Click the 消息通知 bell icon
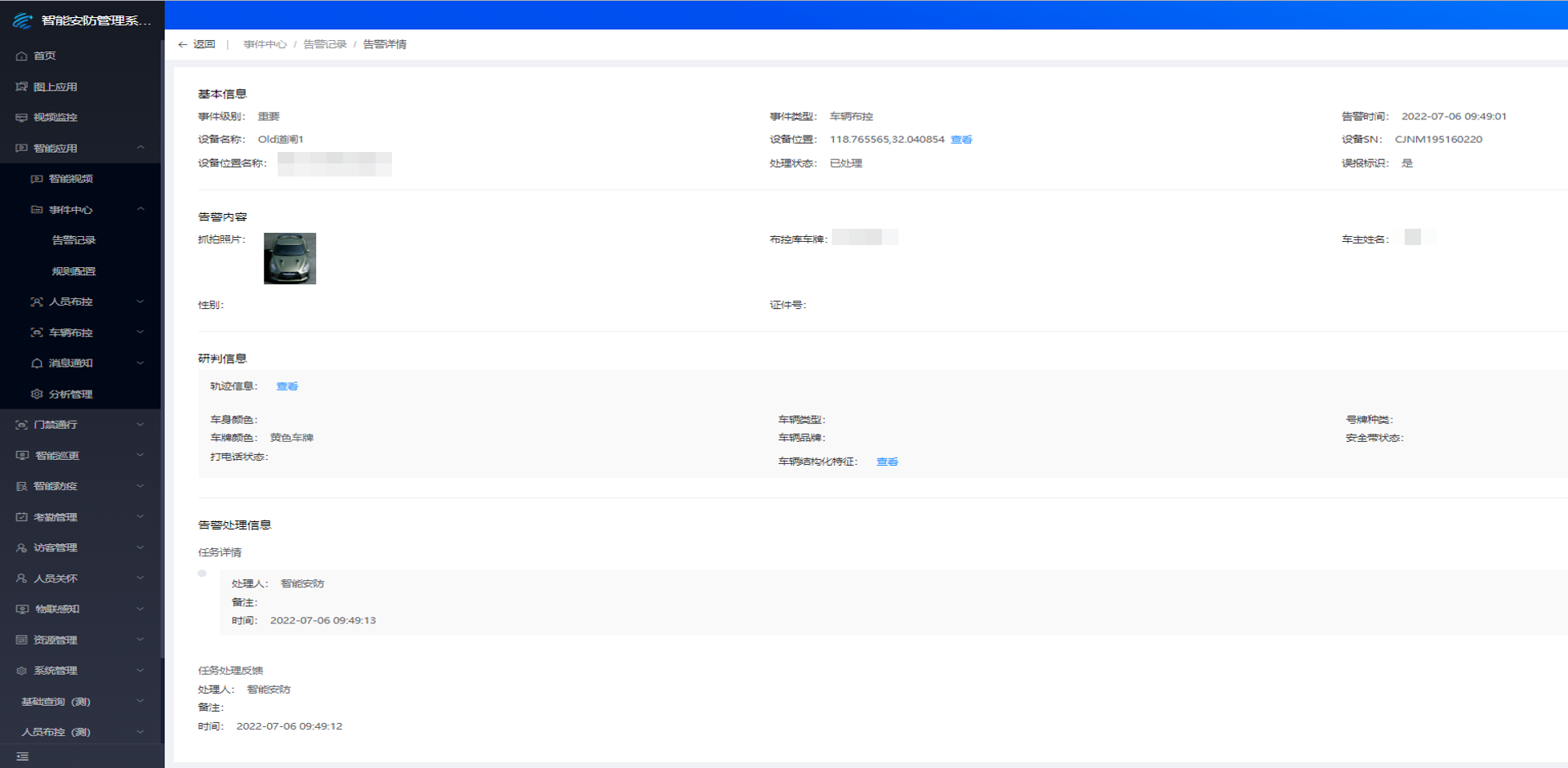This screenshot has height=768, width=1568. click(x=37, y=364)
